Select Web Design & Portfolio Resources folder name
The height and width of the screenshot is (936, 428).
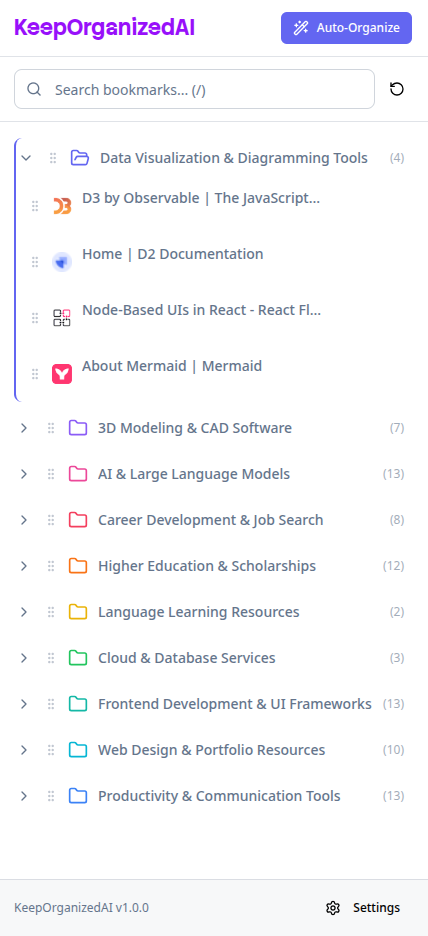(211, 750)
